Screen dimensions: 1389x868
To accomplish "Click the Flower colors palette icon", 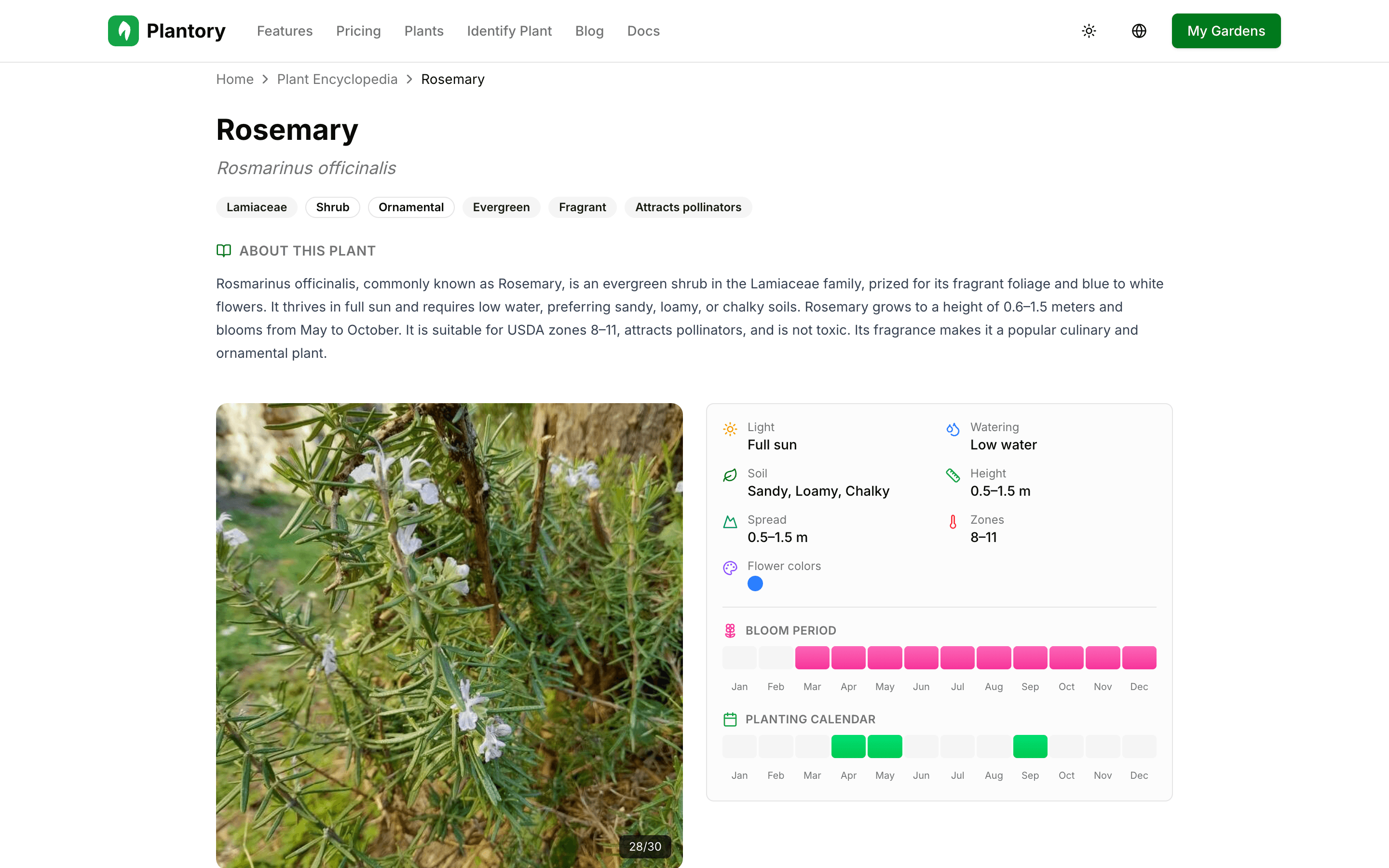I will click(730, 568).
